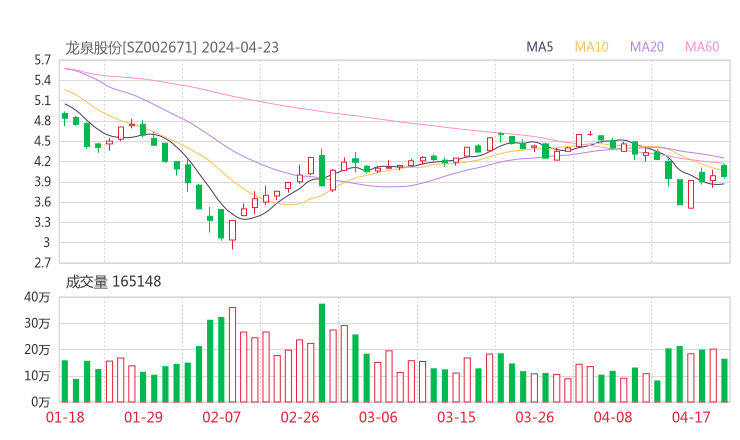740x440 pixels.
Task: Click the 3.6 price axis label
Action: point(42,203)
